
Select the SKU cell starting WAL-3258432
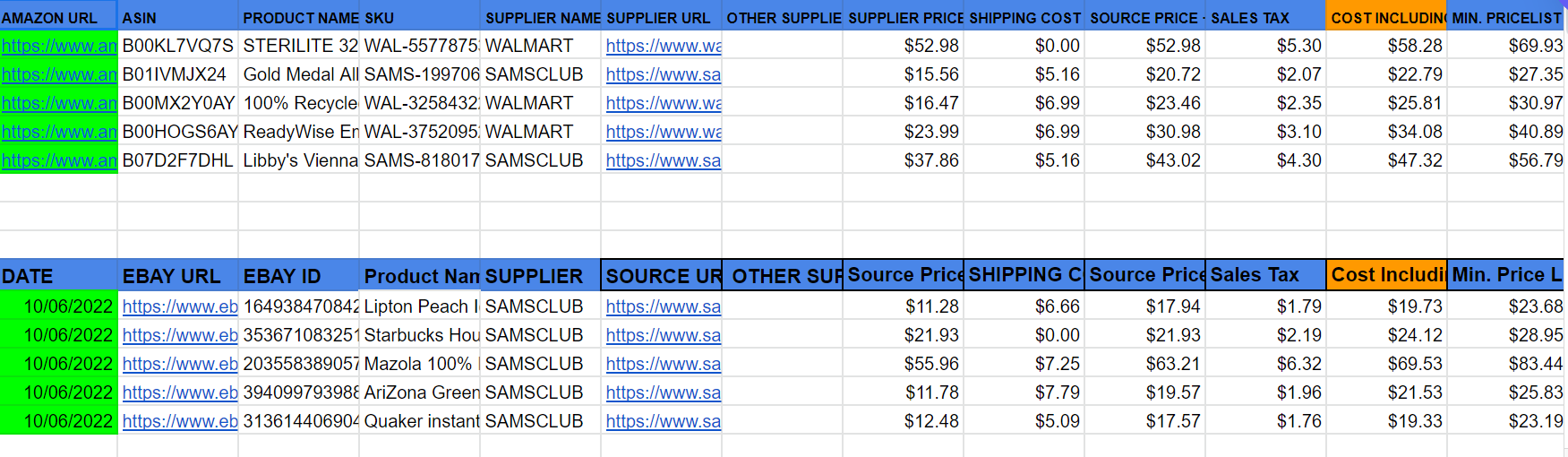point(421,103)
